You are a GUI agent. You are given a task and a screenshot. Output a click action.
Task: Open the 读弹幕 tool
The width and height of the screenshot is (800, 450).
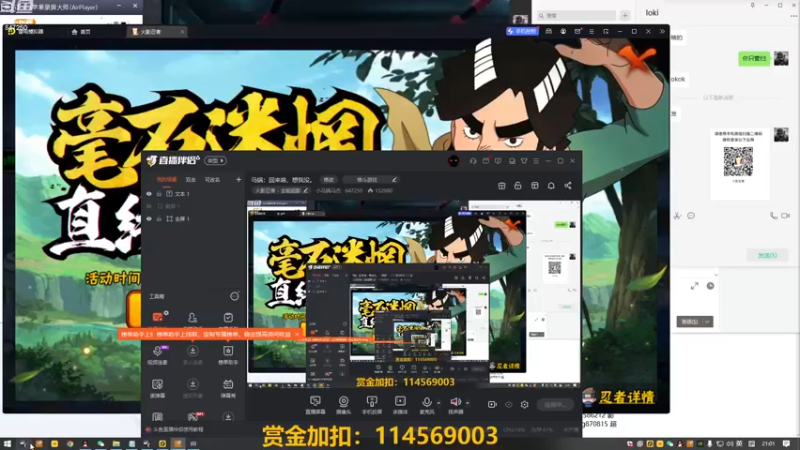point(157,388)
